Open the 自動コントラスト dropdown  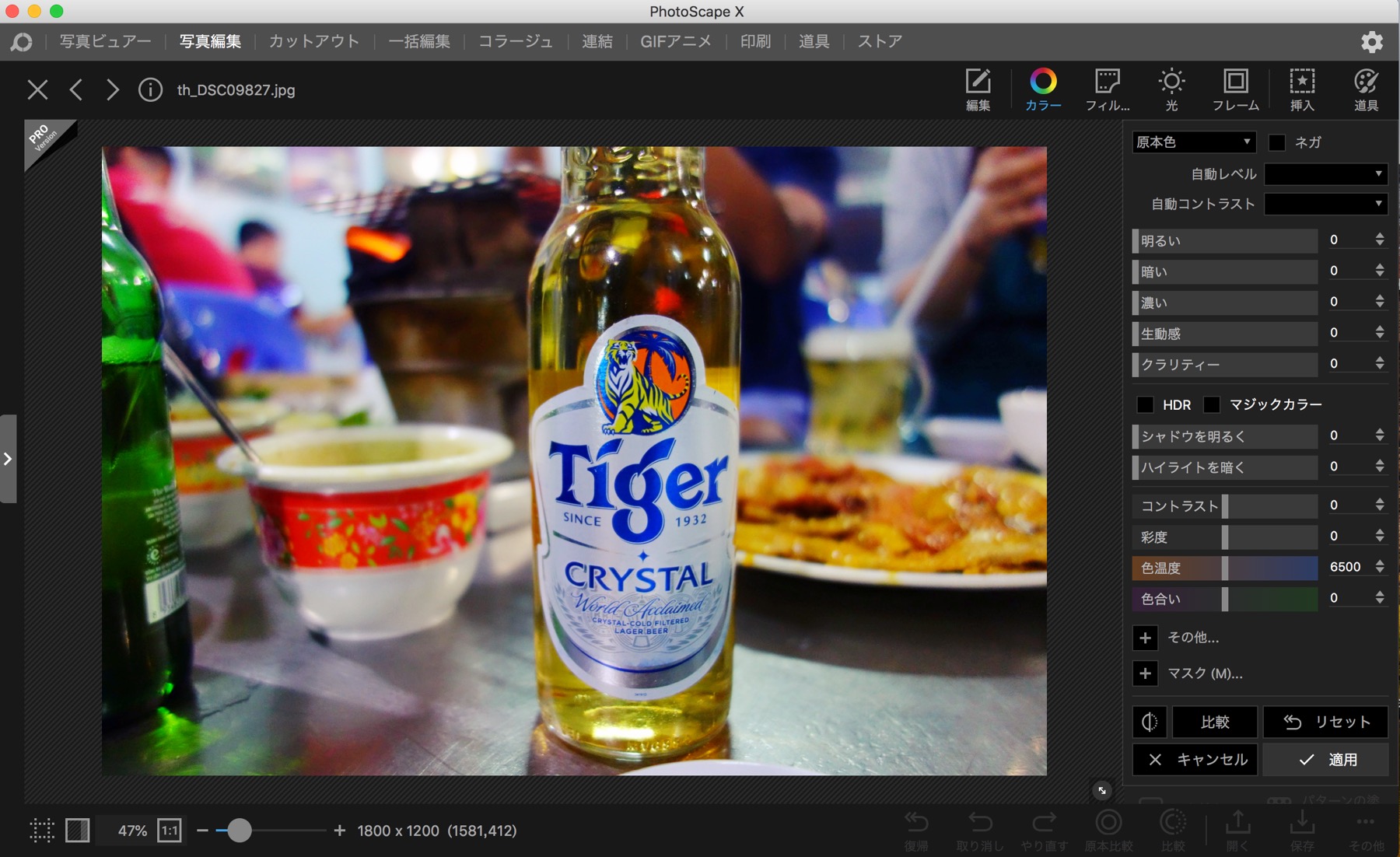(1326, 204)
